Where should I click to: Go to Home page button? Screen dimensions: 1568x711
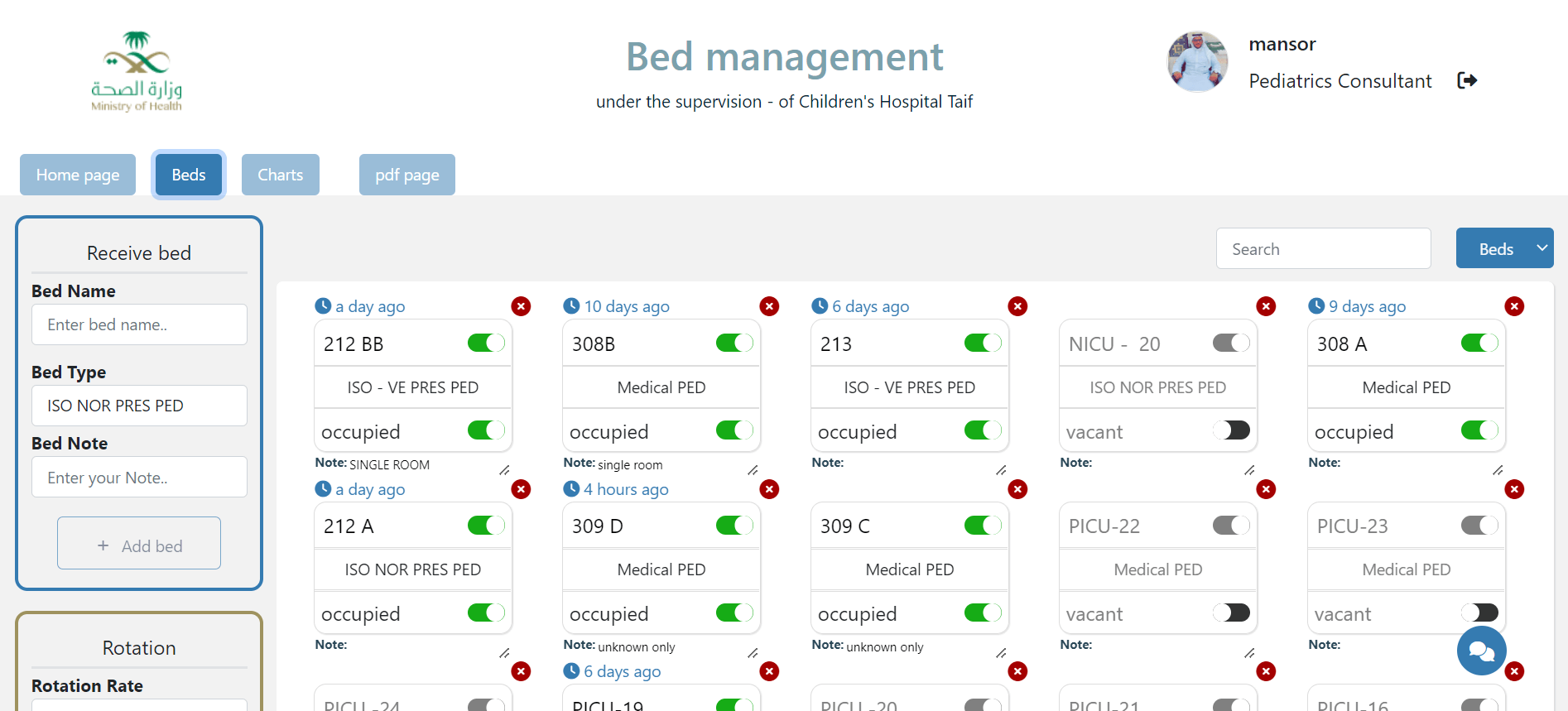click(78, 175)
